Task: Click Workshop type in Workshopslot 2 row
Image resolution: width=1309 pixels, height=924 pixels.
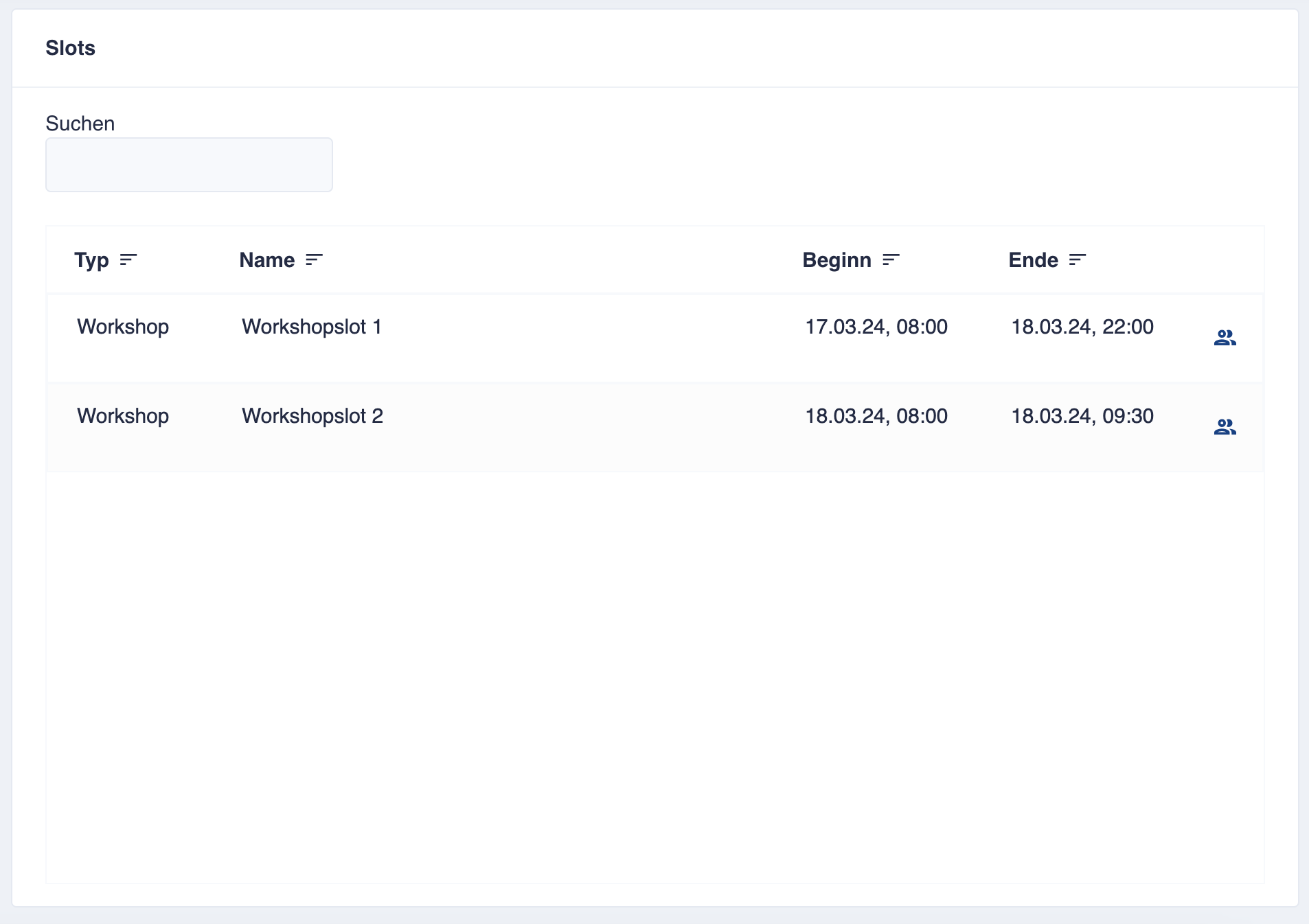Action: (123, 416)
